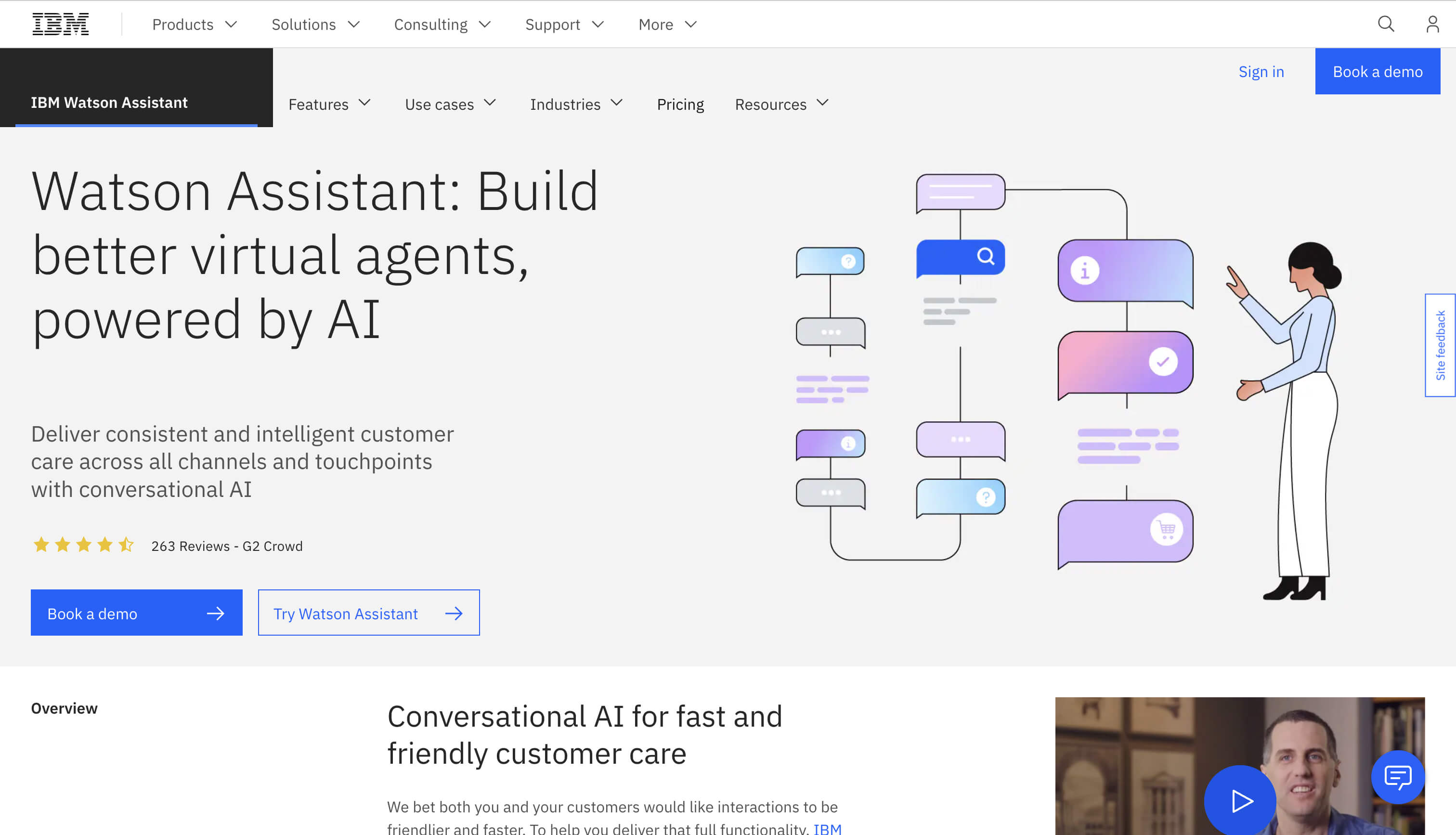The width and height of the screenshot is (1456, 835).
Task: Open the Industries dropdown
Action: tap(577, 104)
